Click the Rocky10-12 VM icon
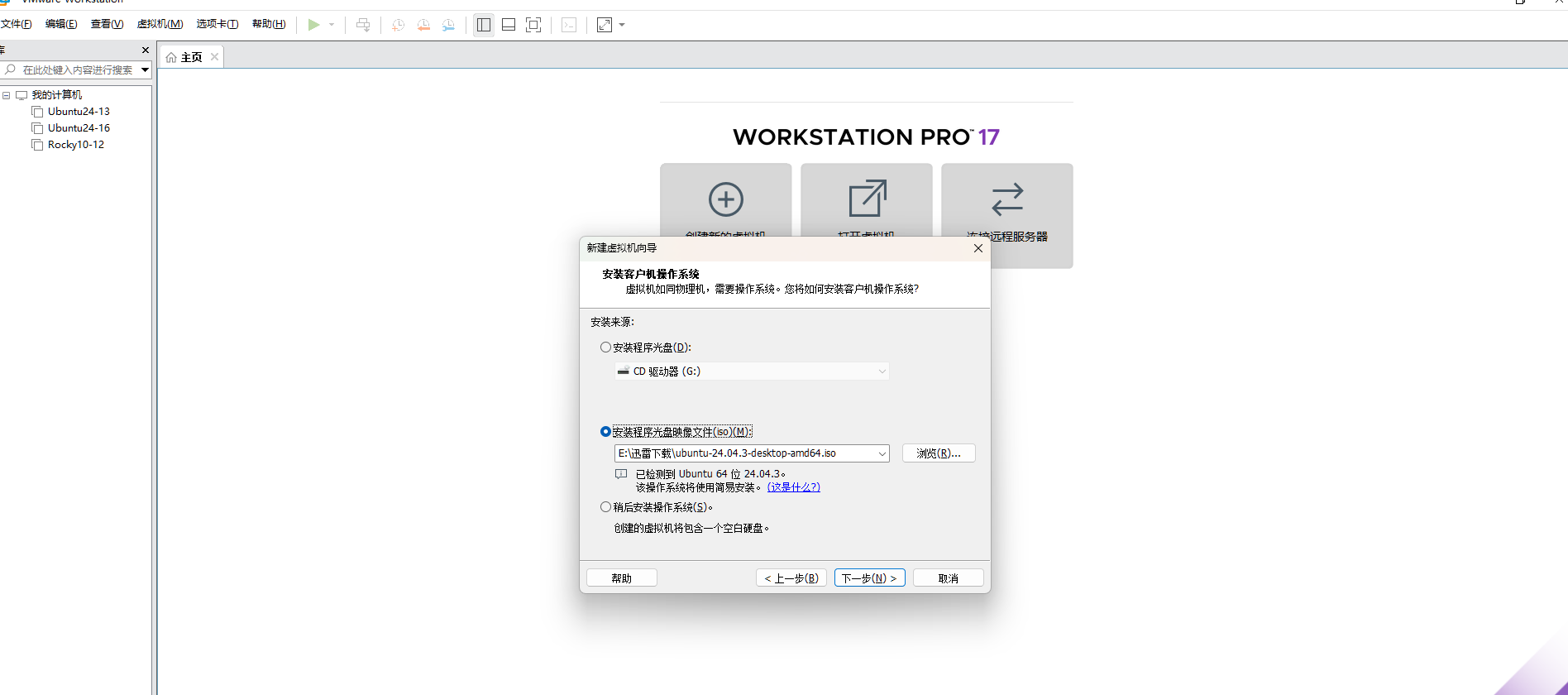The height and width of the screenshot is (695, 1568). [37, 145]
